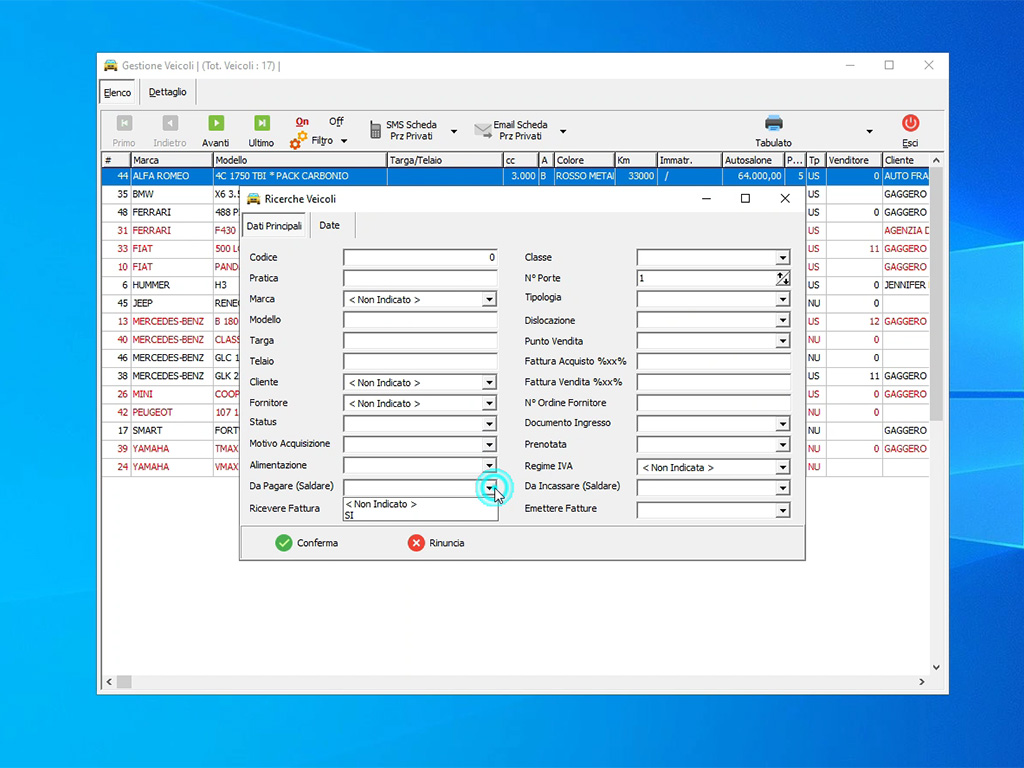Expand the Fornitore dropdown
Image resolution: width=1024 pixels, height=768 pixels.
point(489,404)
